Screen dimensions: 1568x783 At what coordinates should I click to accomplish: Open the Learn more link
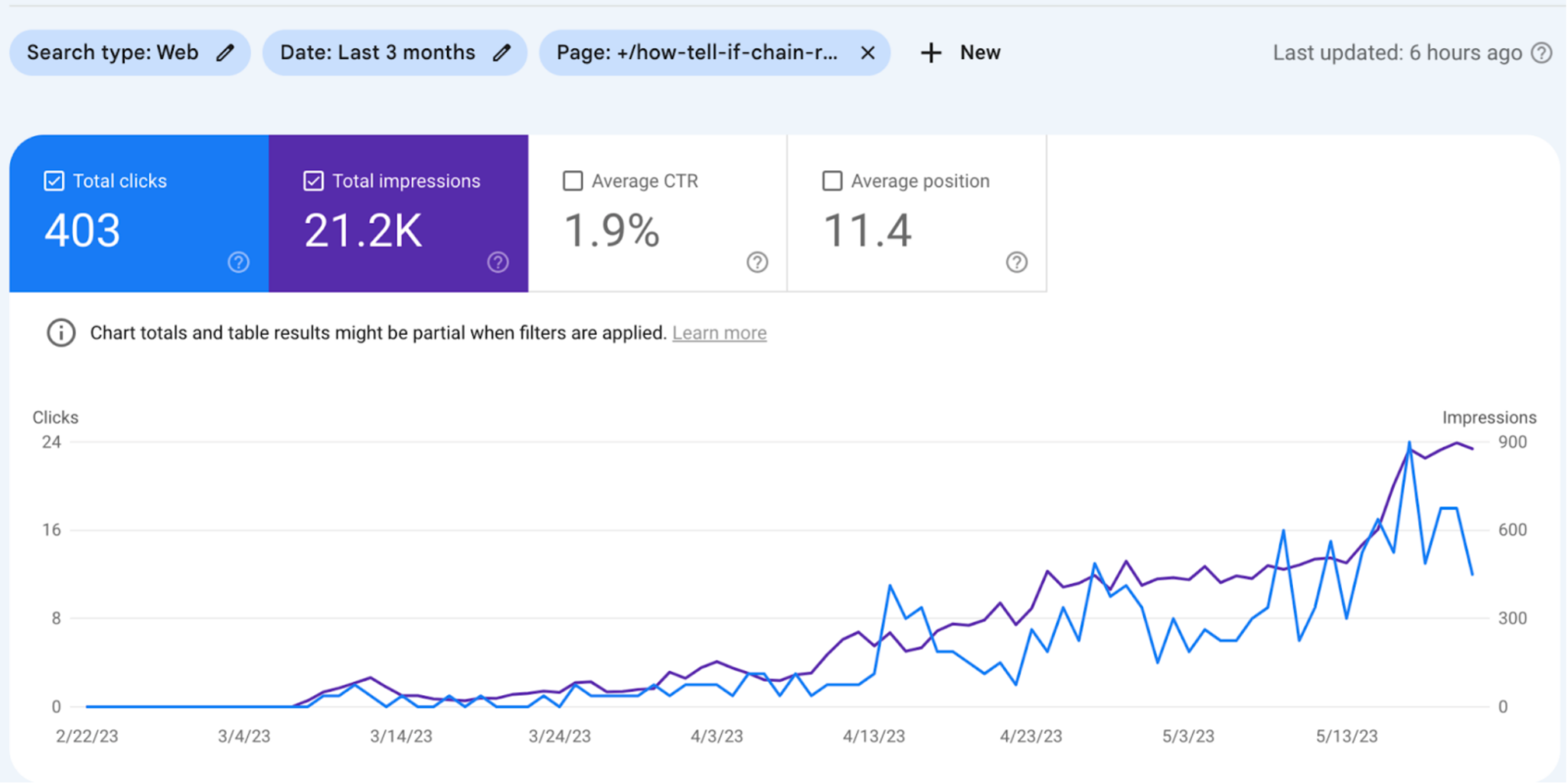coord(719,332)
